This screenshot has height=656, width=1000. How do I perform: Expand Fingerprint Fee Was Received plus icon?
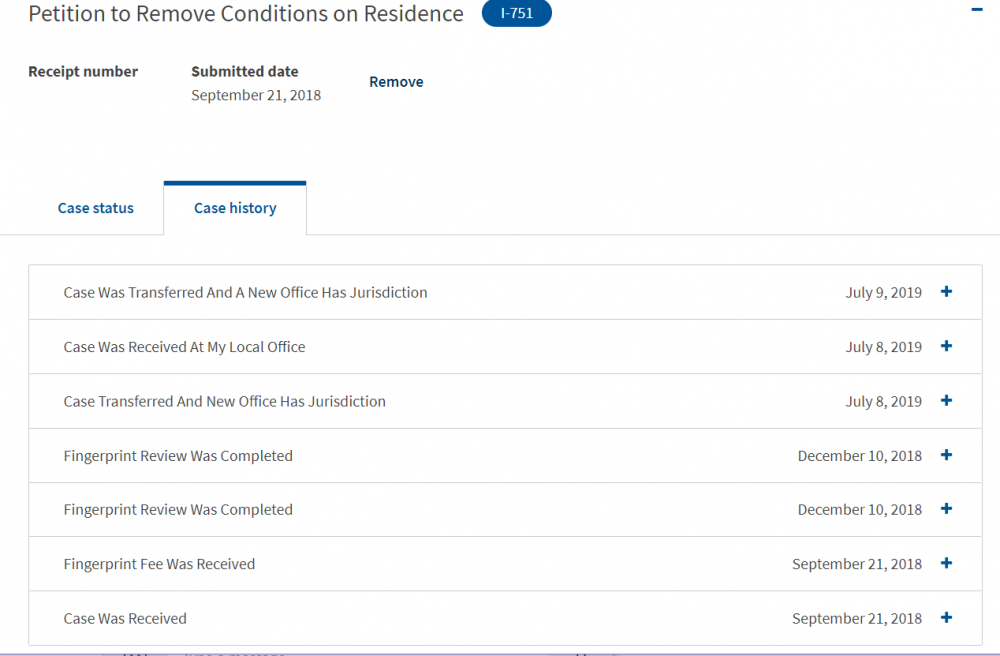tap(946, 563)
